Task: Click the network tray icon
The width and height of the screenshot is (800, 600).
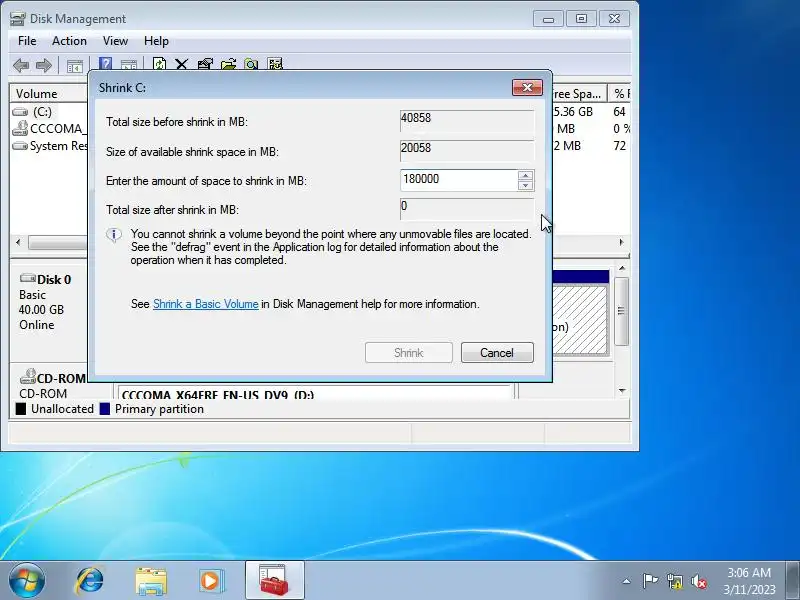Action: [674, 581]
